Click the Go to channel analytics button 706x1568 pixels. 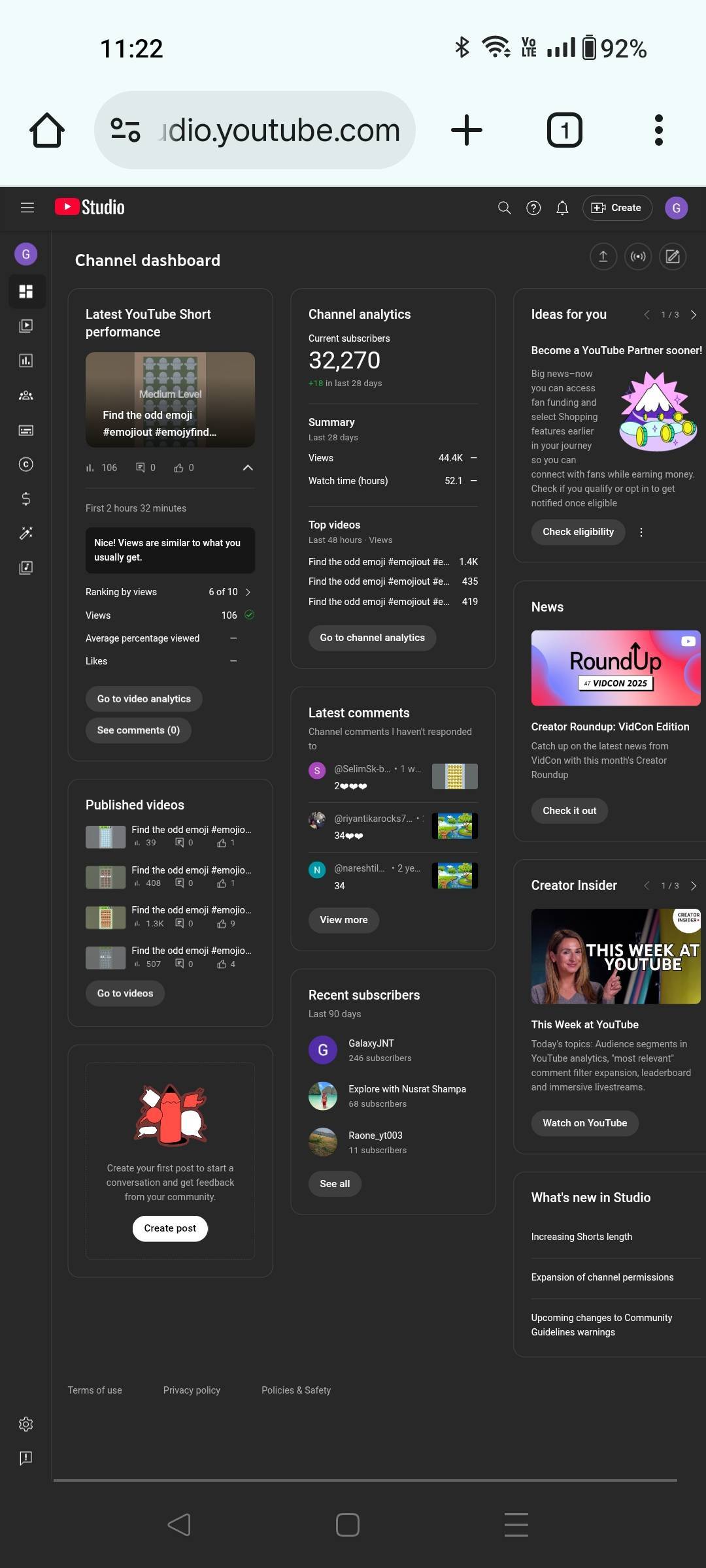[x=372, y=638]
